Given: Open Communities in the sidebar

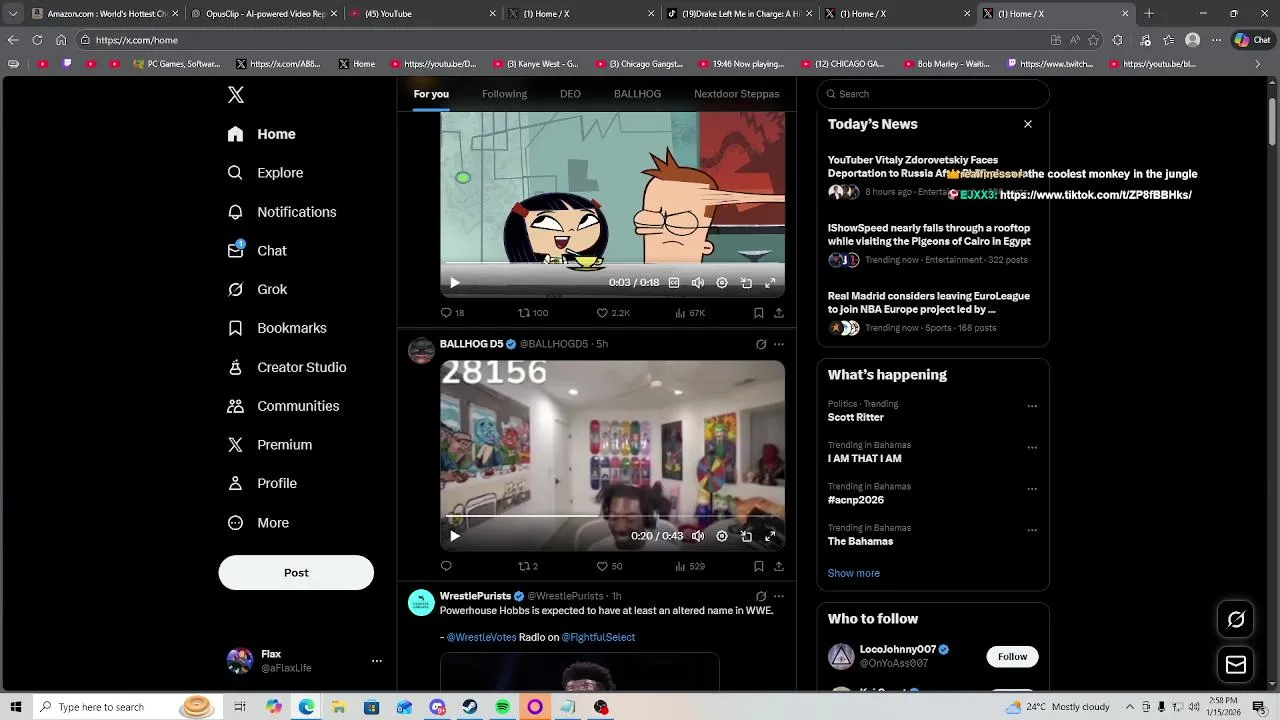Looking at the screenshot, I should pyautogui.click(x=283, y=406).
